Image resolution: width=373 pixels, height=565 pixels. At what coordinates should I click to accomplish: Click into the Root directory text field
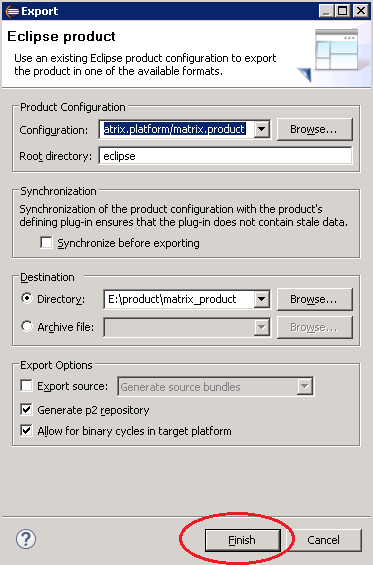(225, 156)
